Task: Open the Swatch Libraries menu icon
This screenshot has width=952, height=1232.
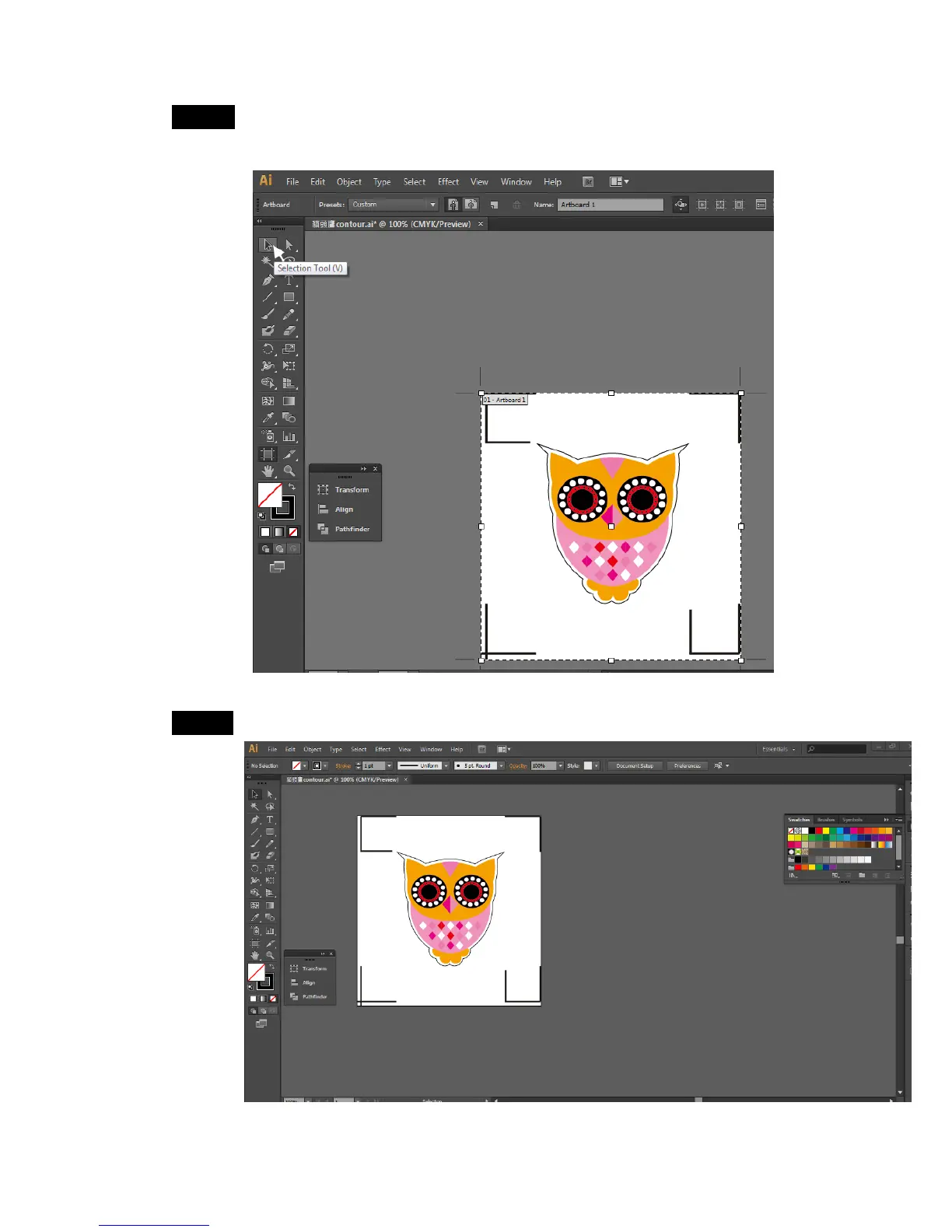Action: [x=793, y=876]
